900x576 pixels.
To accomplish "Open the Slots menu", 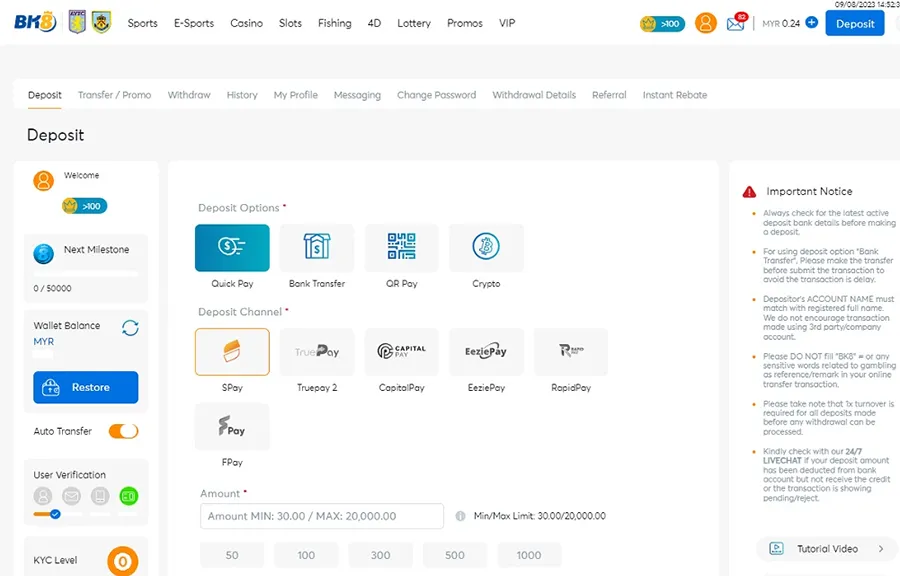I will coord(290,23).
